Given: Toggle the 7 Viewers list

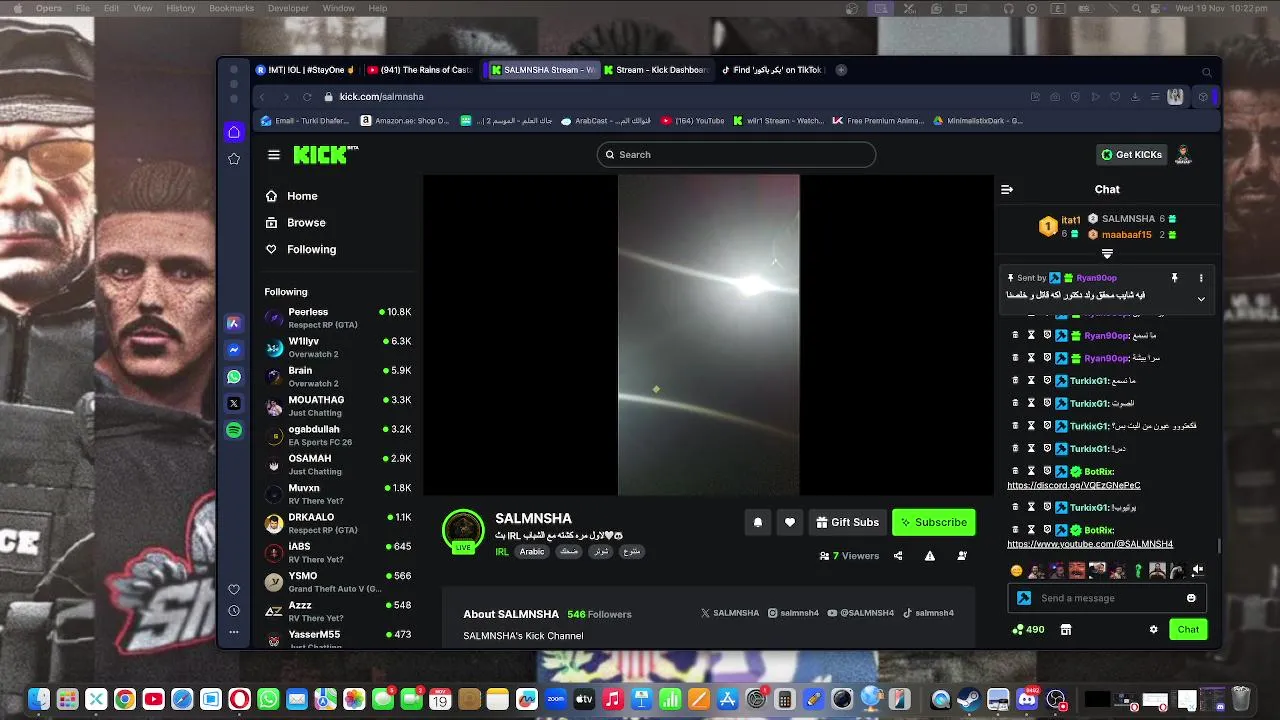Looking at the screenshot, I should point(849,556).
